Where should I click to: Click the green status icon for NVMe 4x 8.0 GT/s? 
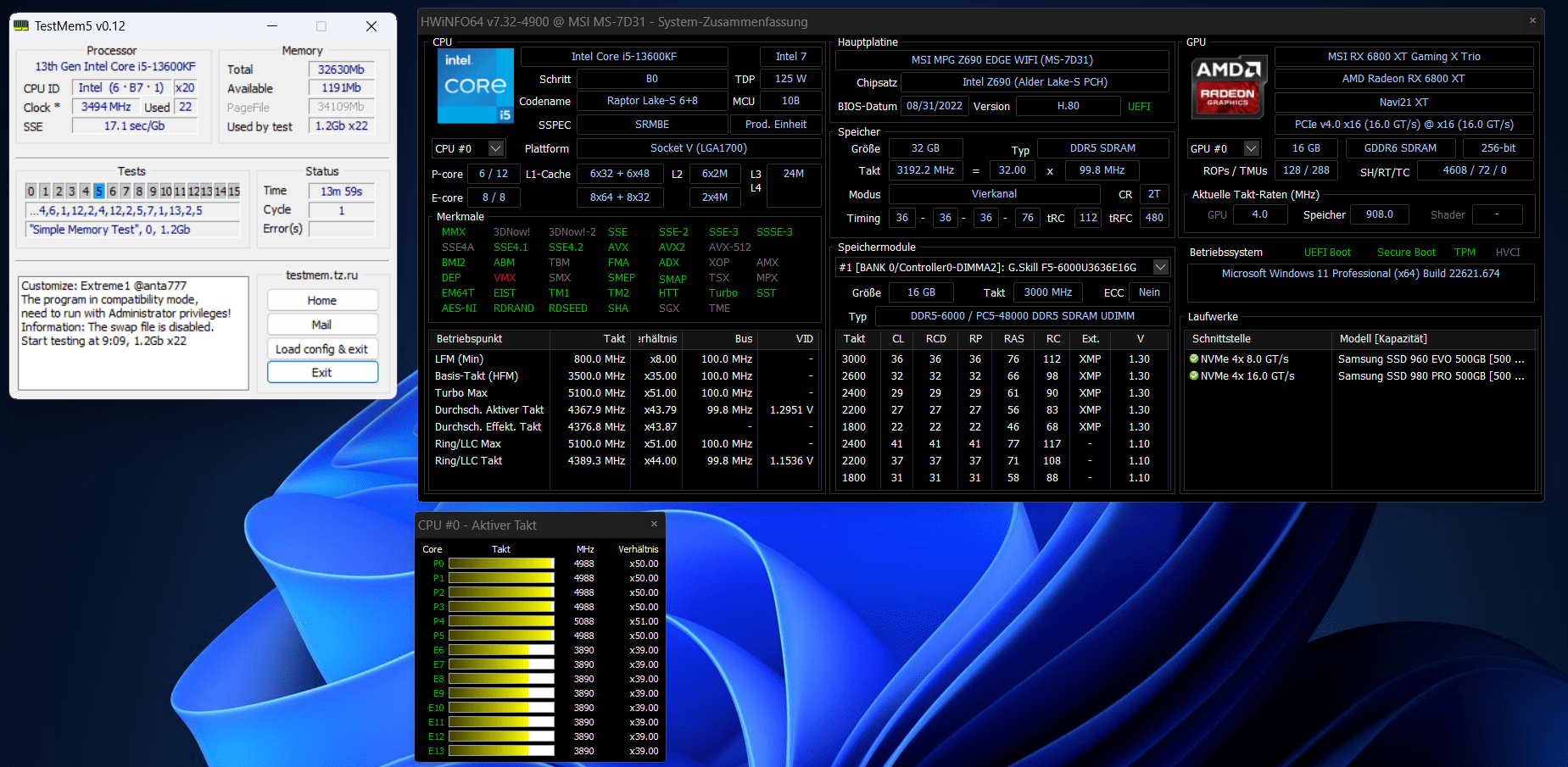(1194, 358)
